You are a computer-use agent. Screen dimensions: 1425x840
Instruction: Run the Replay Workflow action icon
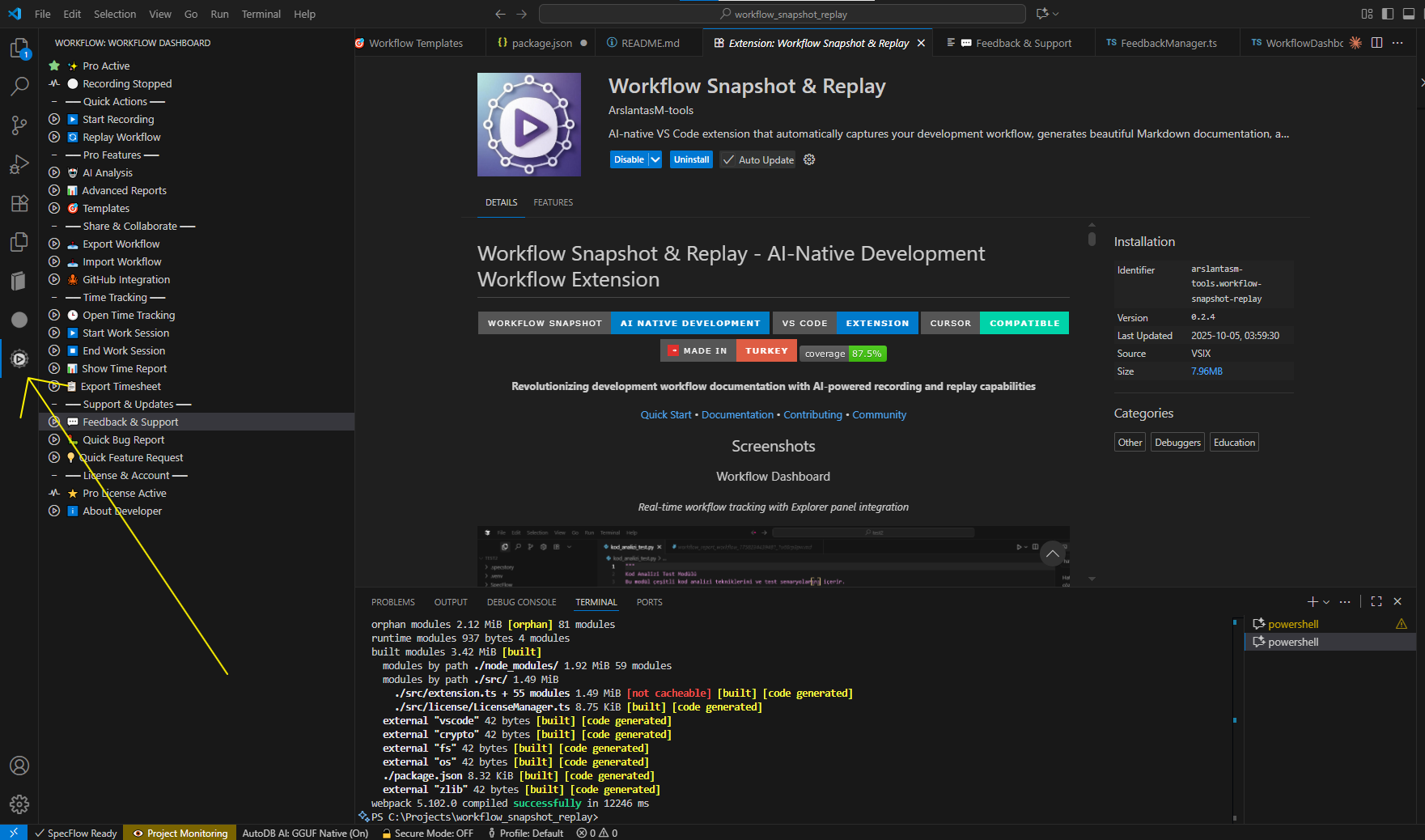(54, 137)
